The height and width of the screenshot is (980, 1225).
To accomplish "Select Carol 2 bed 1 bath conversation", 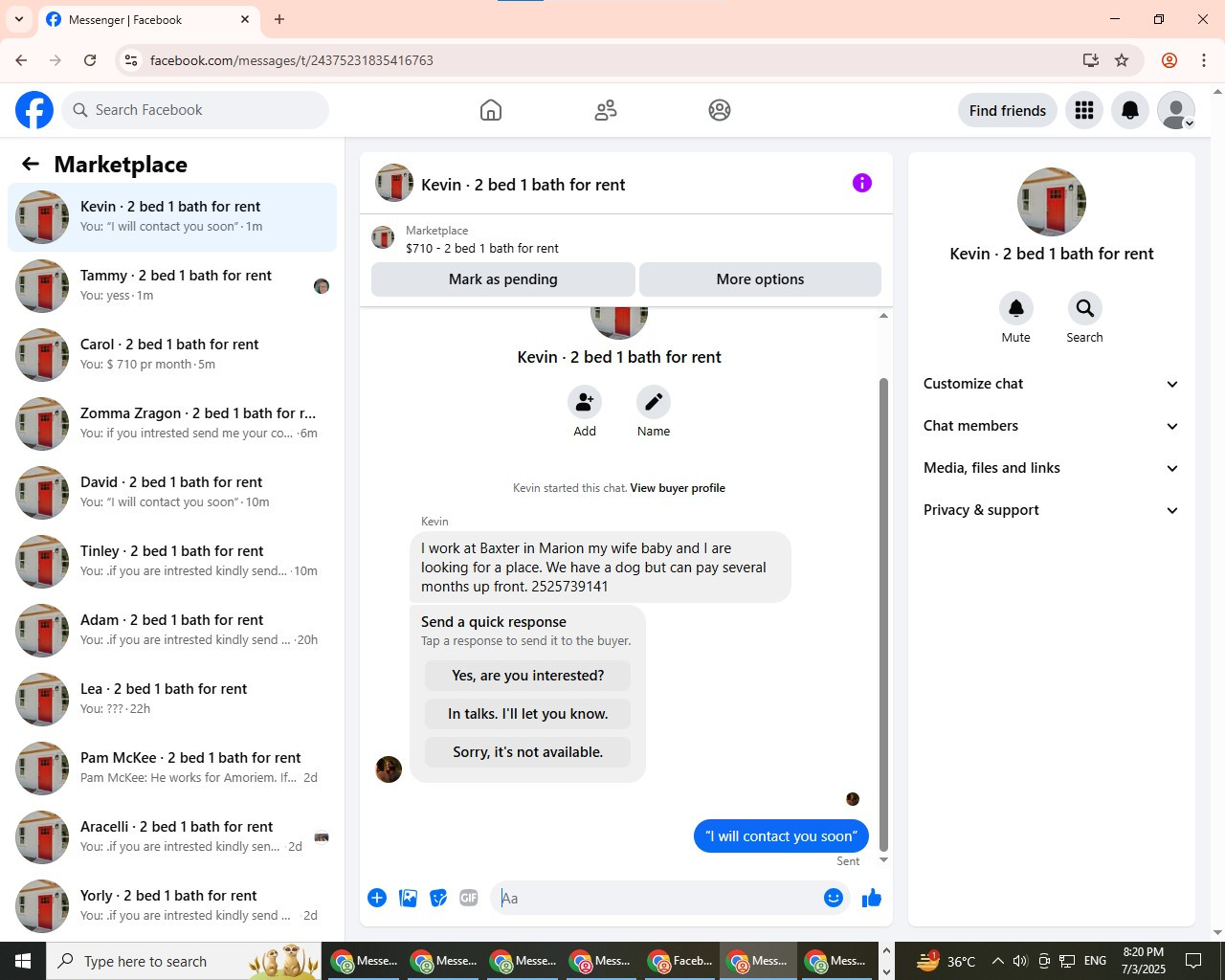I will [x=172, y=355].
